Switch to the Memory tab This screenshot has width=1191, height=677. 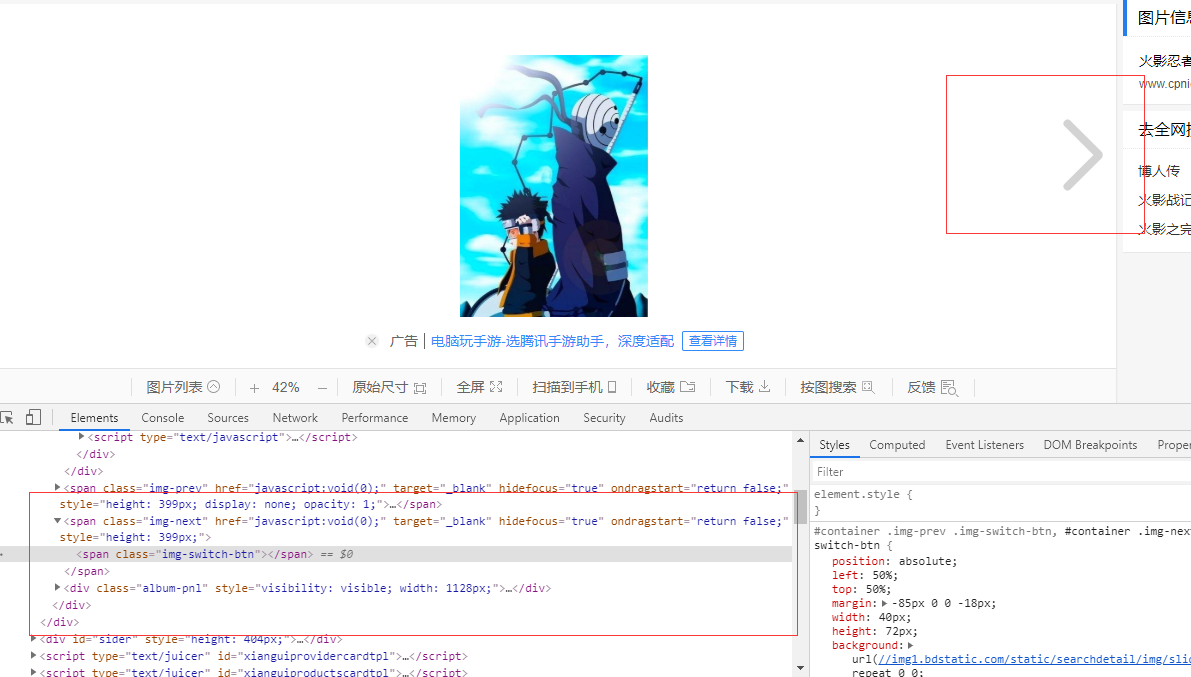click(x=453, y=418)
